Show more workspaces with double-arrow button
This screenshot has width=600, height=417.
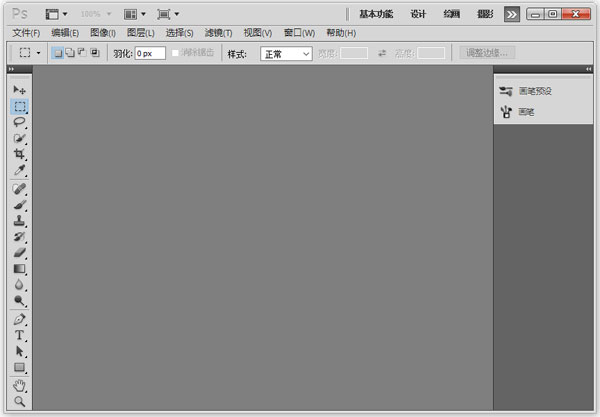pyautogui.click(x=512, y=14)
